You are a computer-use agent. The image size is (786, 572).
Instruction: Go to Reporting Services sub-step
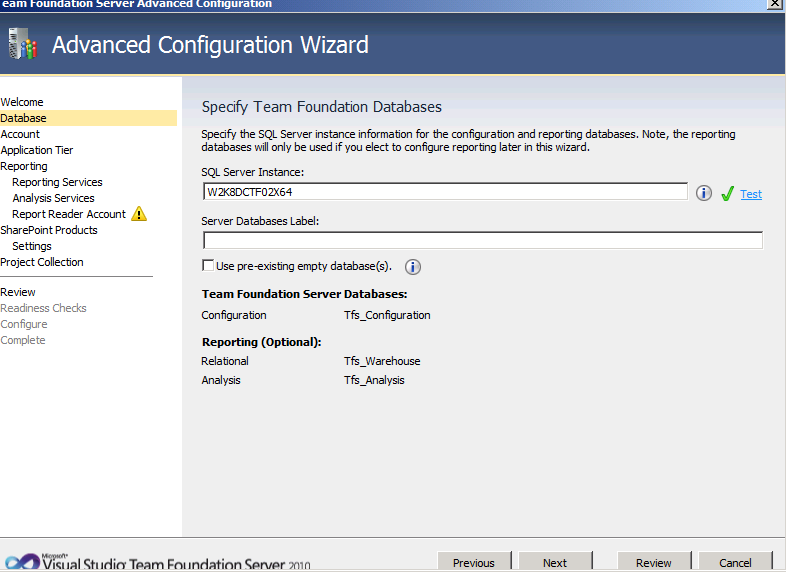(57, 182)
